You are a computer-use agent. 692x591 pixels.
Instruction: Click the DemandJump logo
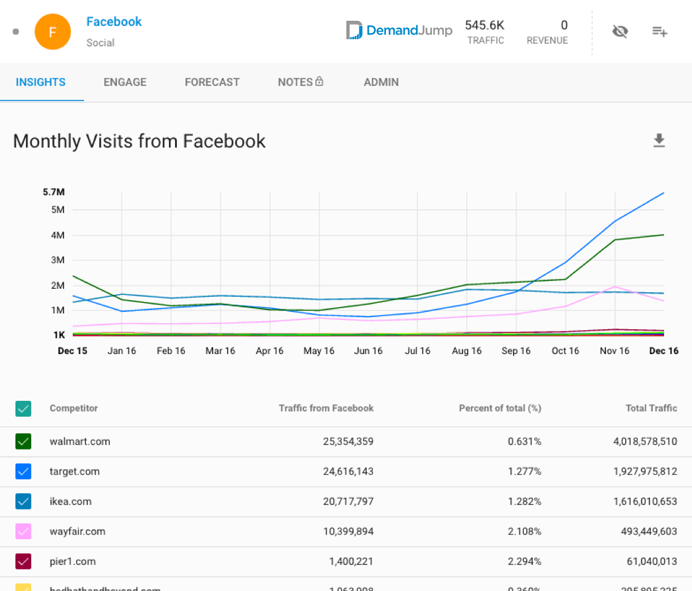click(399, 30)
